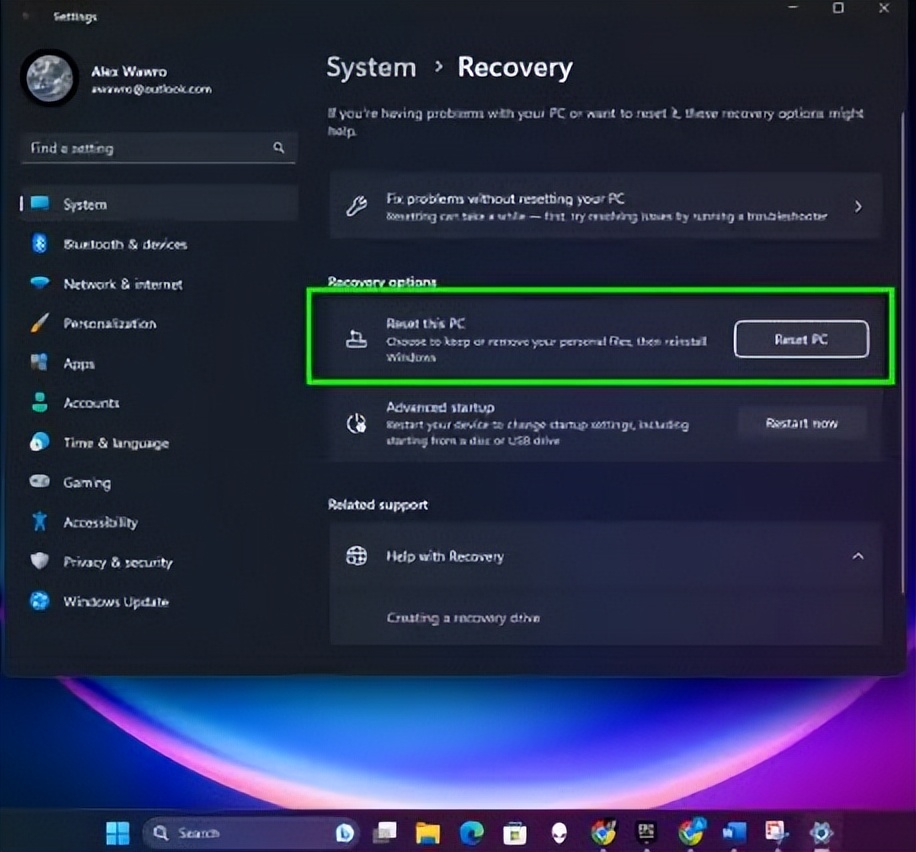Collapse the Help with Recovery section
This screenshot has height=852, width=916.
coord(858,556)
